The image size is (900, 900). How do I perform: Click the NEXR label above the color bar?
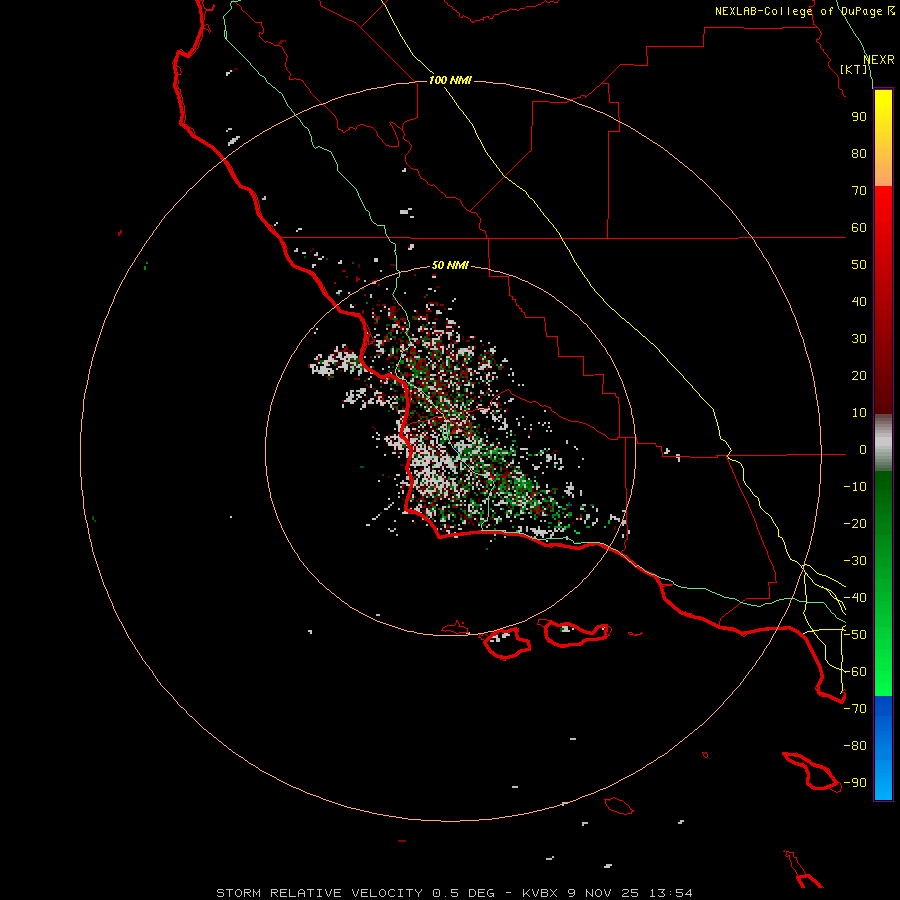click(879, 60)
